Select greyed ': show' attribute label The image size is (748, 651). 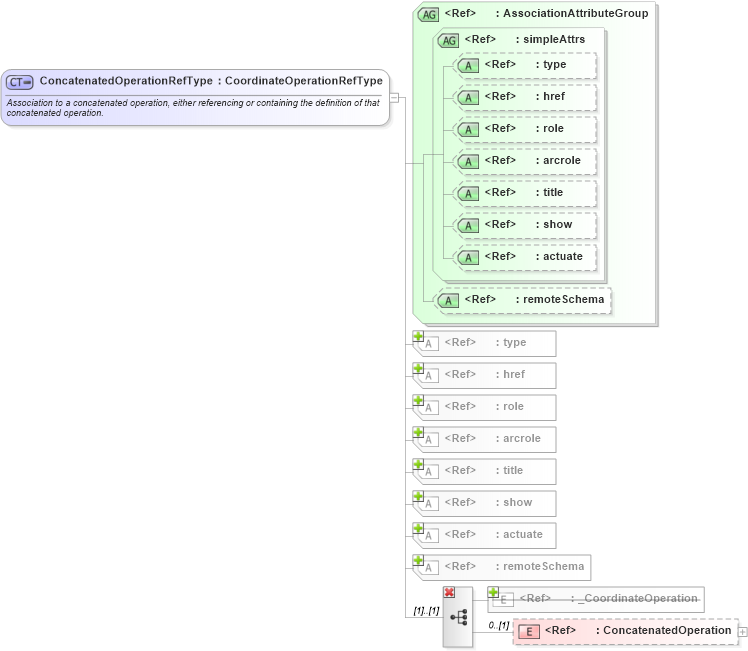point(514,502)
